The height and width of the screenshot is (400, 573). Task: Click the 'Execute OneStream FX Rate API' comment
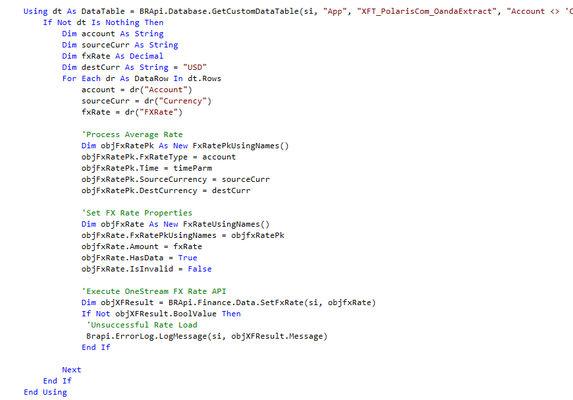153,292
